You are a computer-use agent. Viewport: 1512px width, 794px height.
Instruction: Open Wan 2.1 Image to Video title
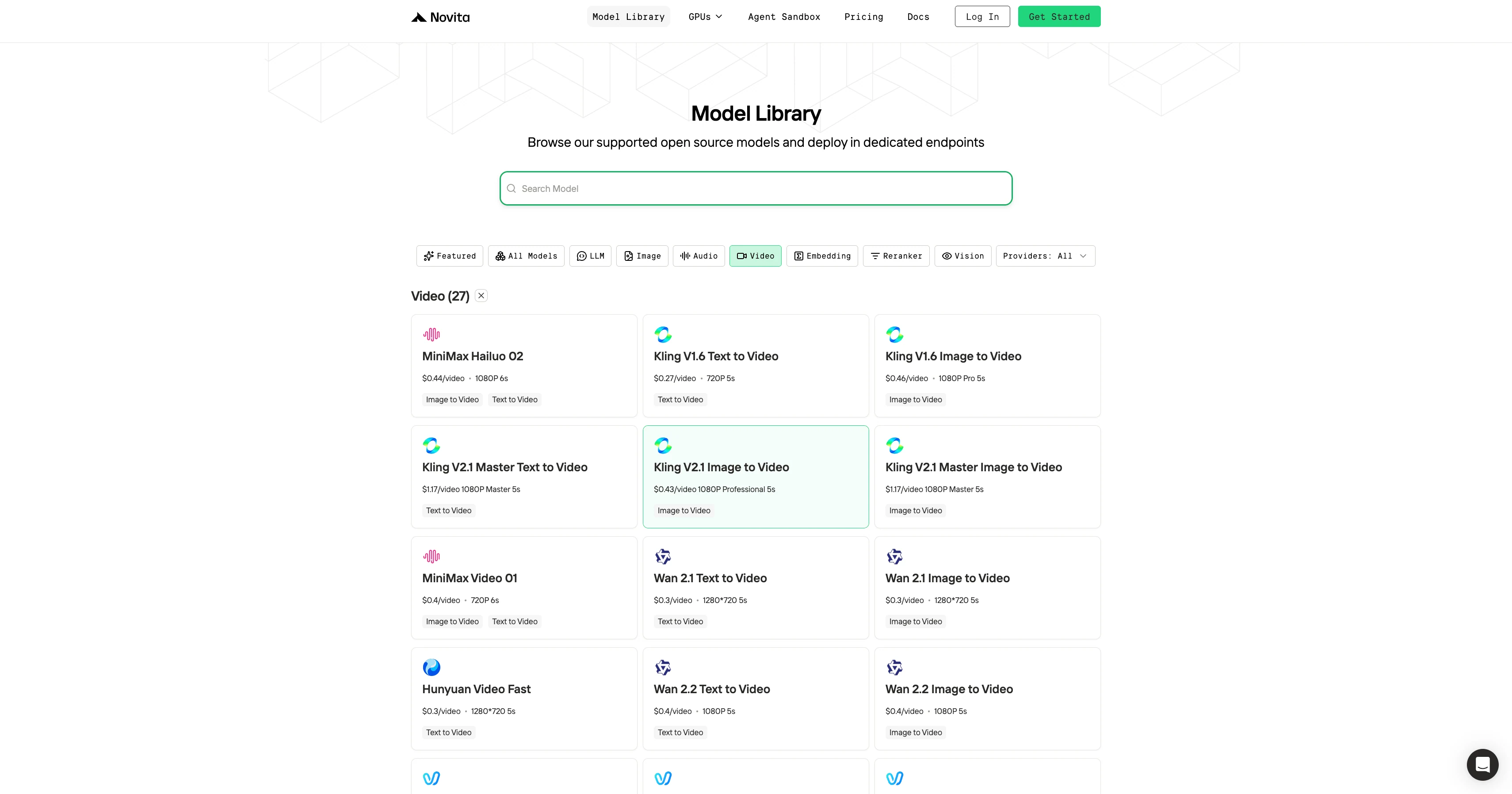[x=947, y=578]
